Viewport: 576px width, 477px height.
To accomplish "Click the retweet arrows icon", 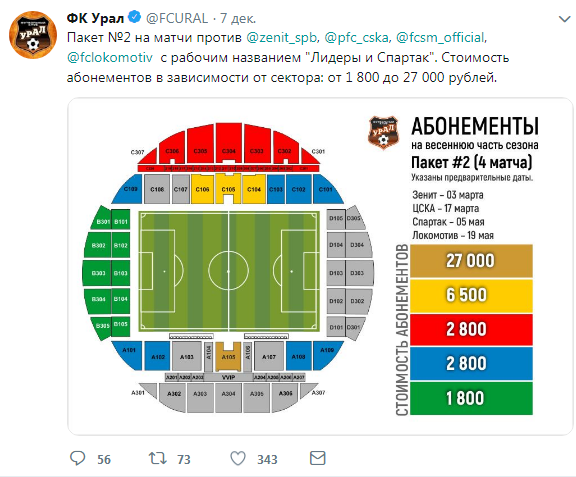I will tap(158, 458).
